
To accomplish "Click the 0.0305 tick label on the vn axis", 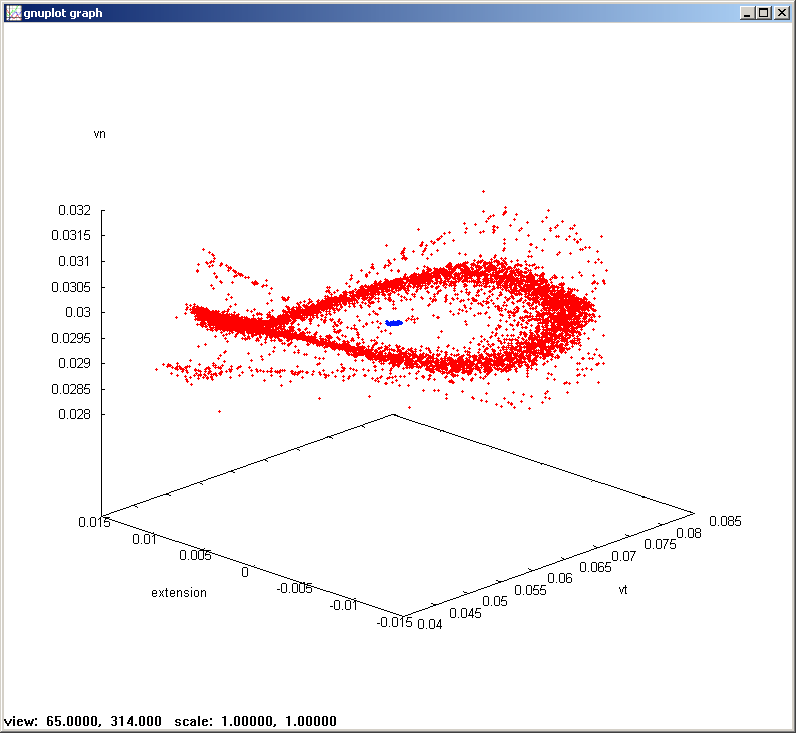I will coord(71,287).
